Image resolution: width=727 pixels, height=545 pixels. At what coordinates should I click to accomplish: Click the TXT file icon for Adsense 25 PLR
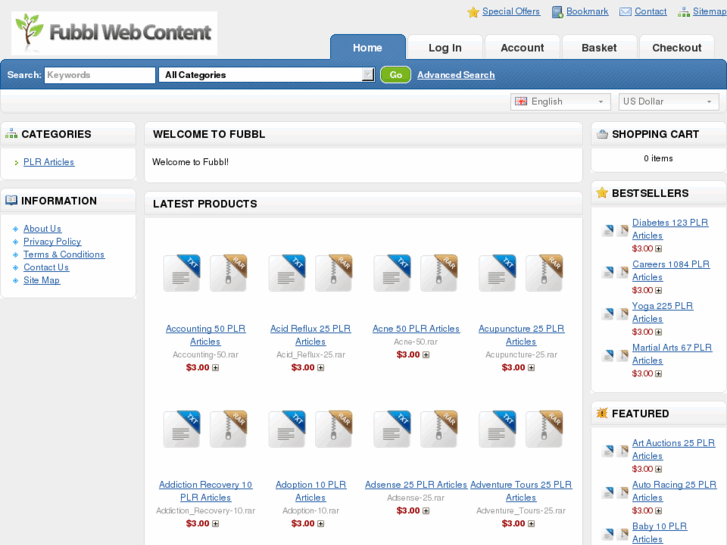(392, 429)
